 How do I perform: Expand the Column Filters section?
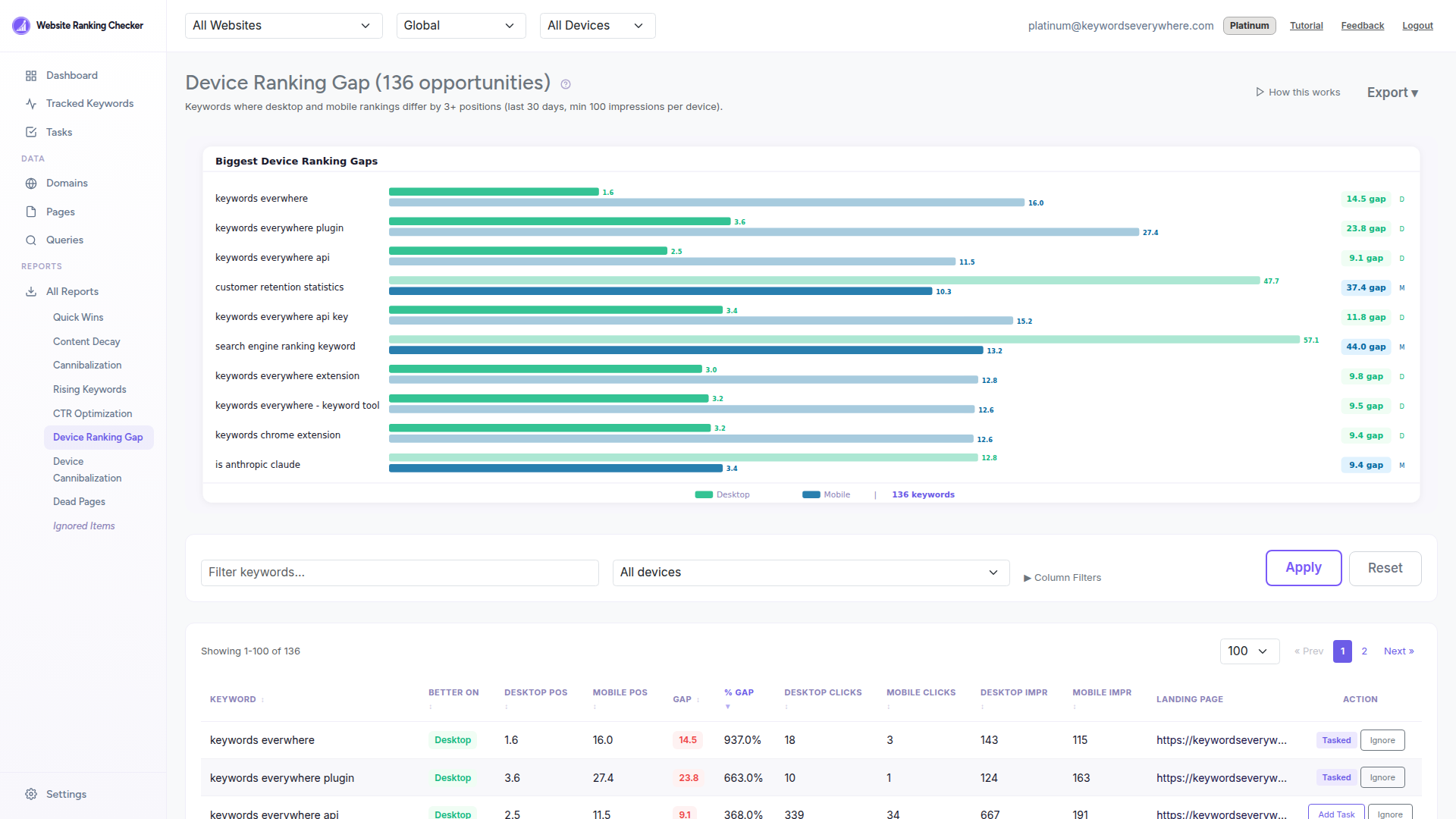[1062, 577]
